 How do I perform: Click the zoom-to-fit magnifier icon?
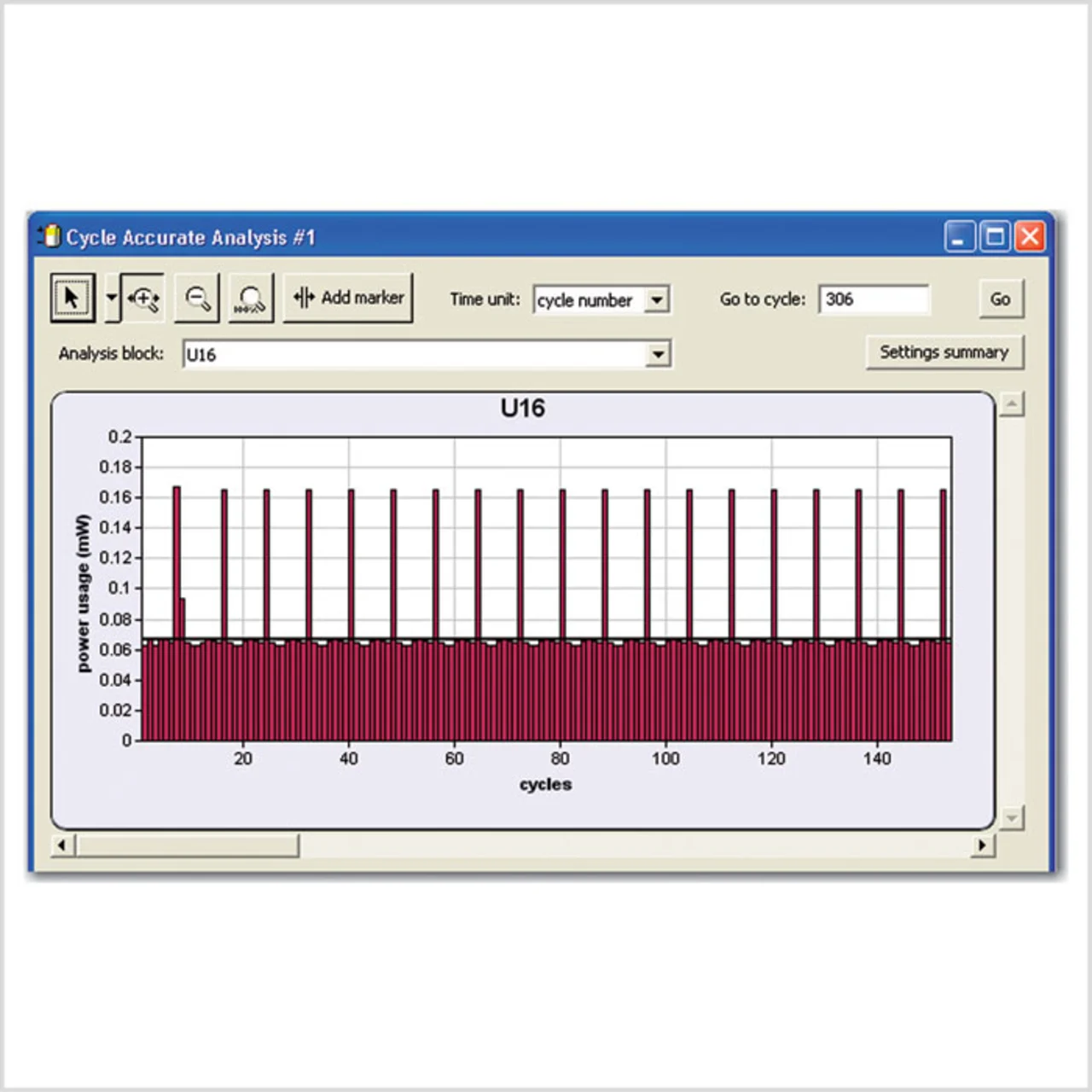[251, 299]
